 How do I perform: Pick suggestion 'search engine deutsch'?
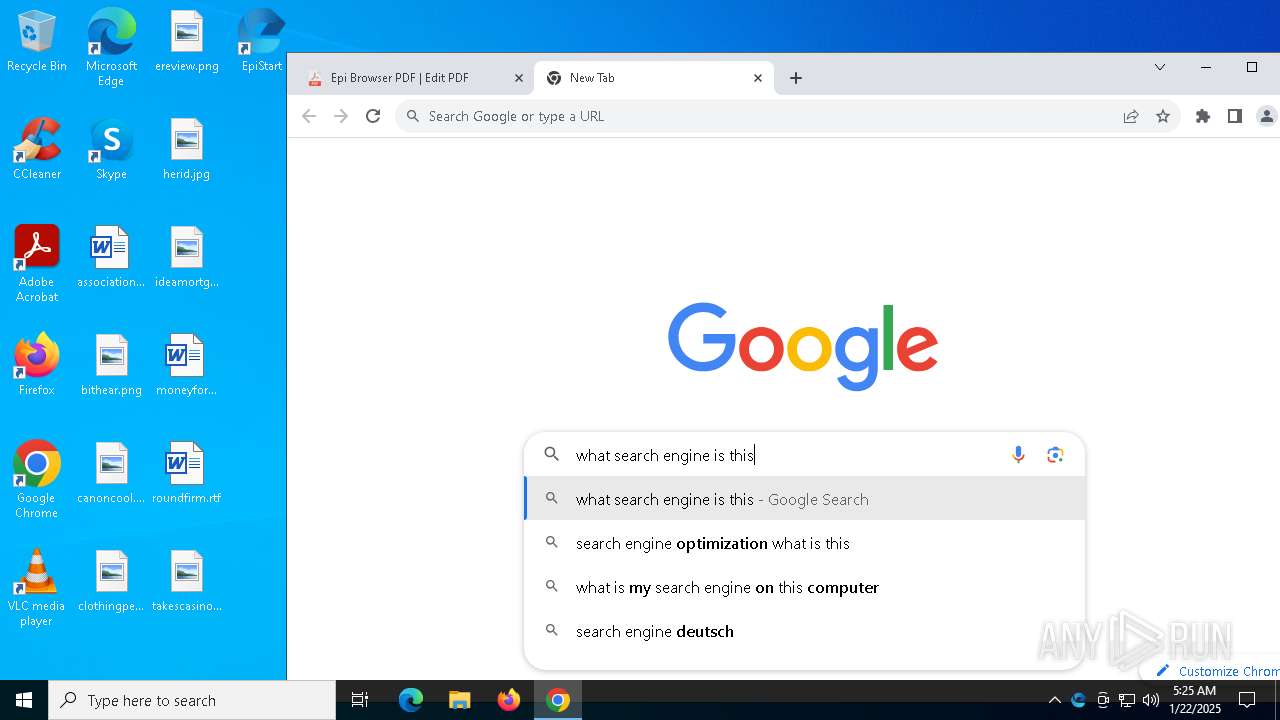(x=805, y=631)
